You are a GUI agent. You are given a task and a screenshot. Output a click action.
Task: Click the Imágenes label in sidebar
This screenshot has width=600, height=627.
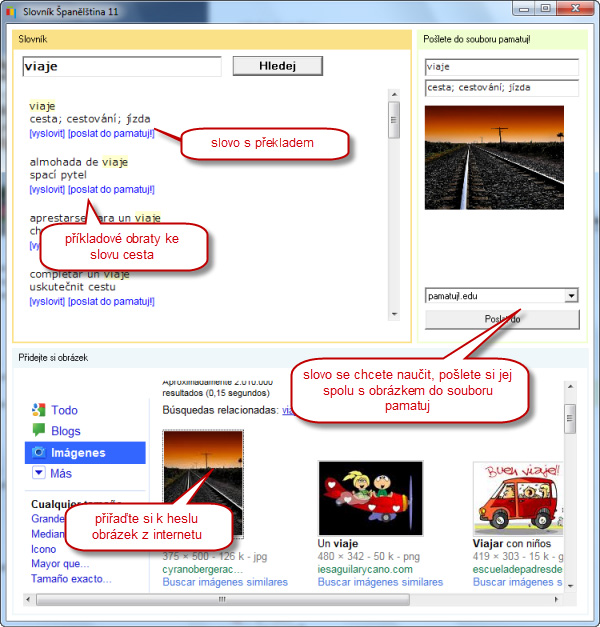coord(78,453)
